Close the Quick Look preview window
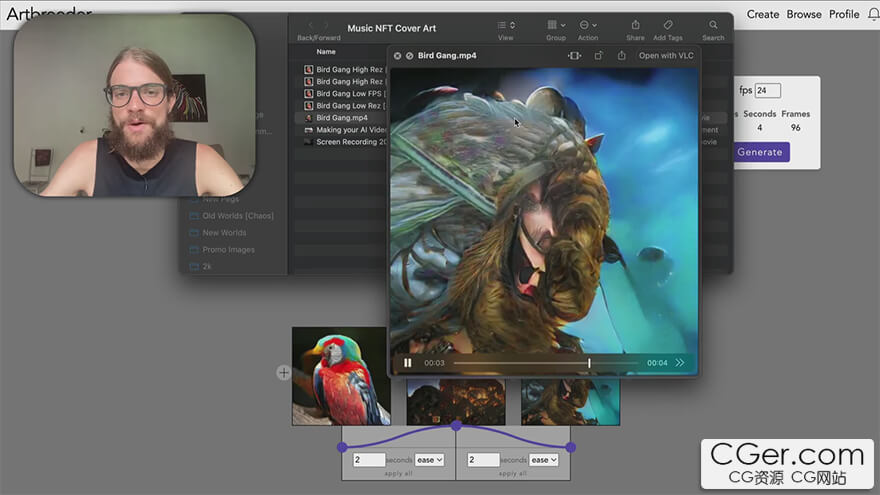This screenshot has width=880, height=495. (397, 56)
